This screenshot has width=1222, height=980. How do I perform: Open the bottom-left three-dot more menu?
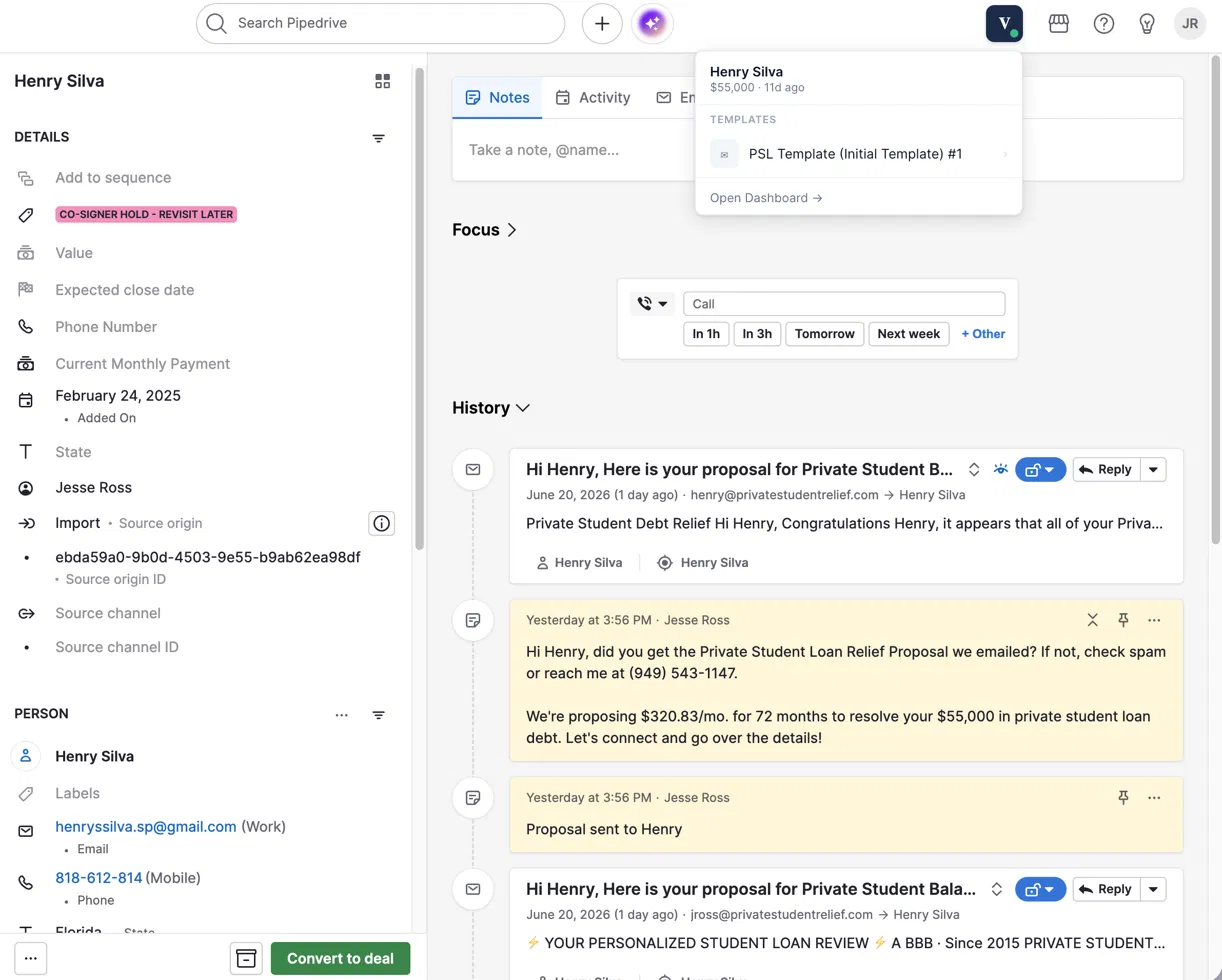(x=31, y=958)
